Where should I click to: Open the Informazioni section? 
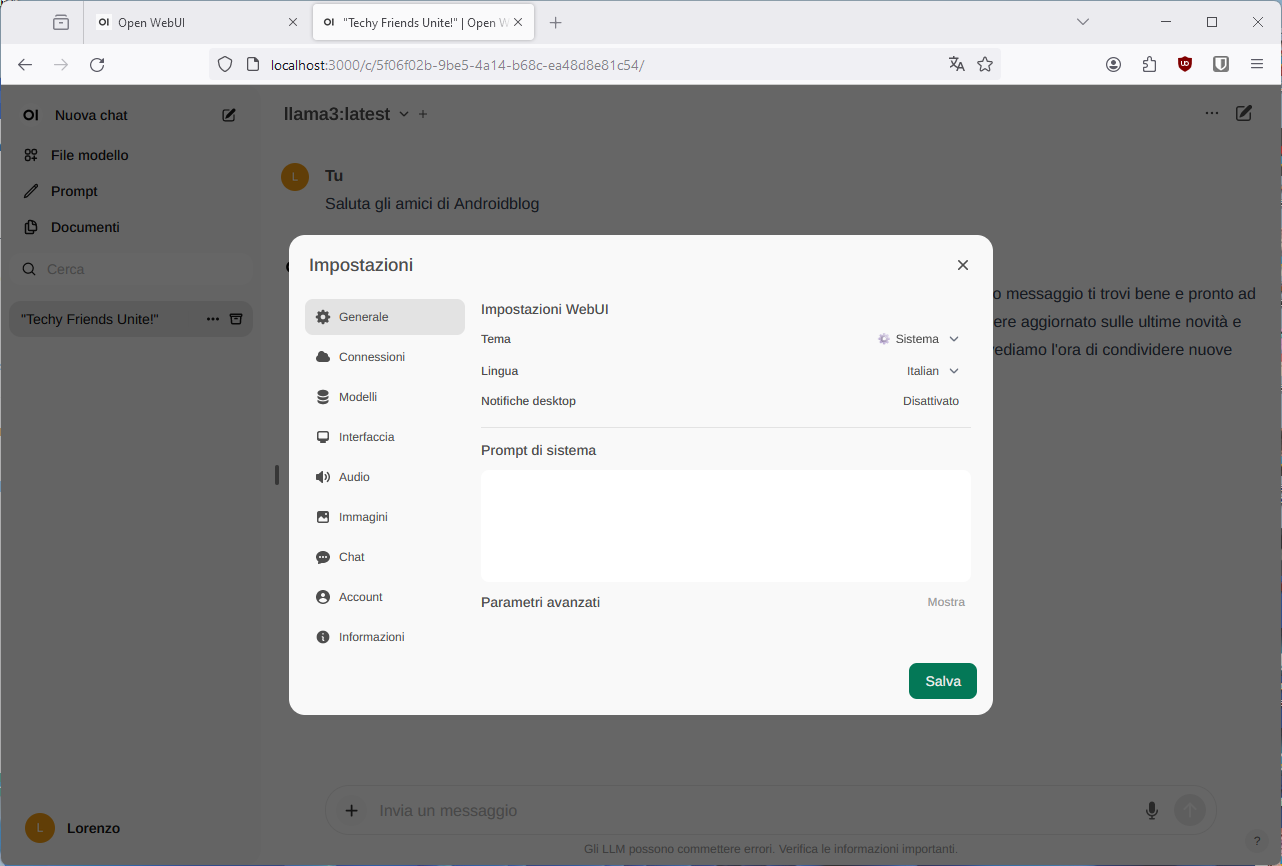[371, 637]
